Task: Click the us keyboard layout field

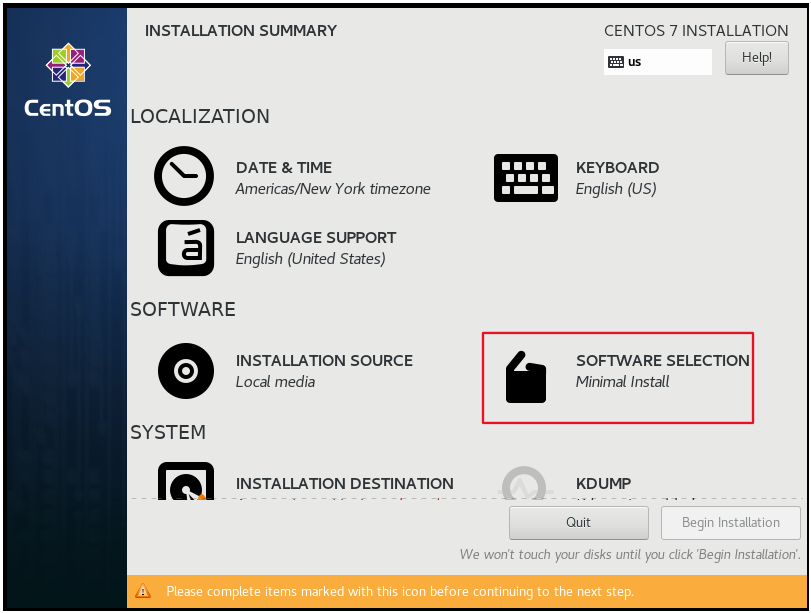Action: (x=657, y=62)
